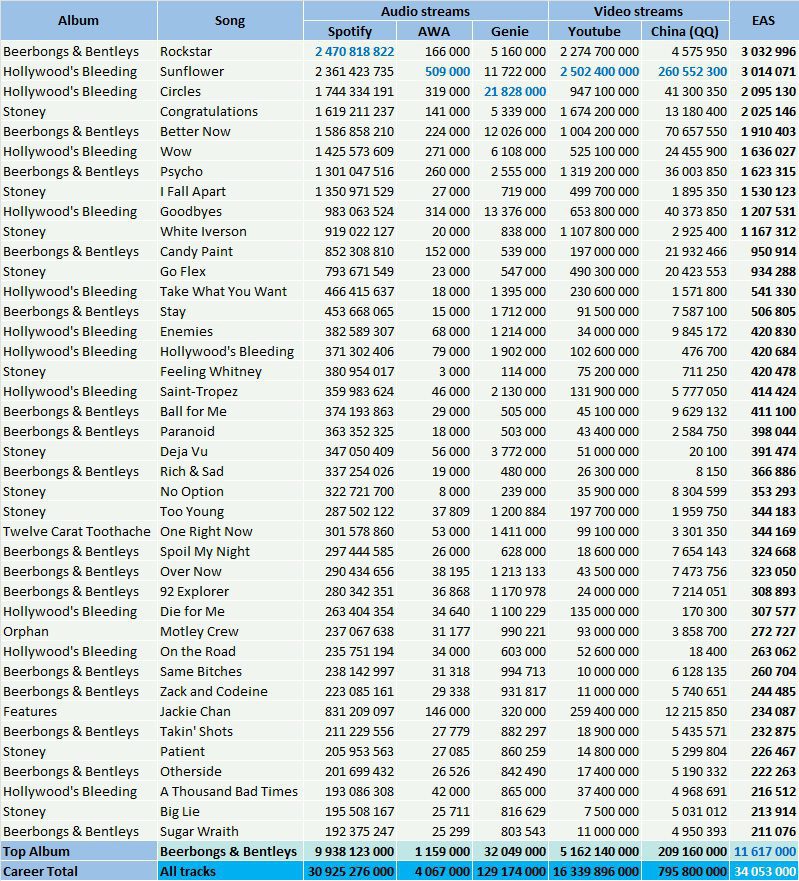This screenshot has height=881, width=799.
Task: Click the Same Bitches song cell
Action: 230,672
